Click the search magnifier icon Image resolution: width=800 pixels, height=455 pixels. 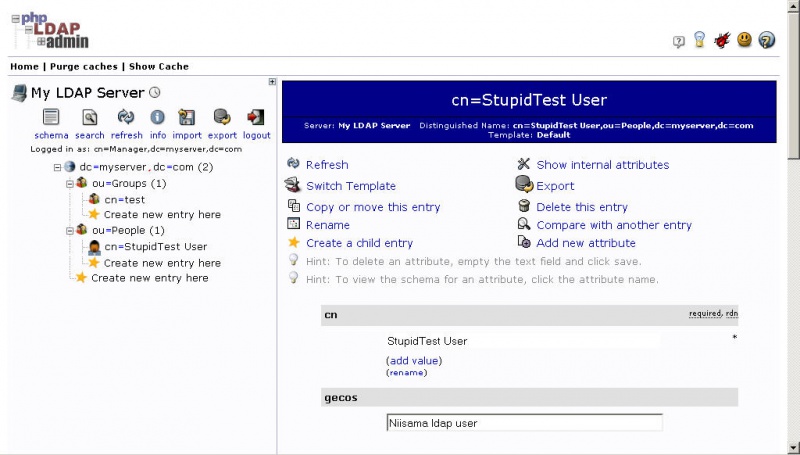click(x=90, y=117)
